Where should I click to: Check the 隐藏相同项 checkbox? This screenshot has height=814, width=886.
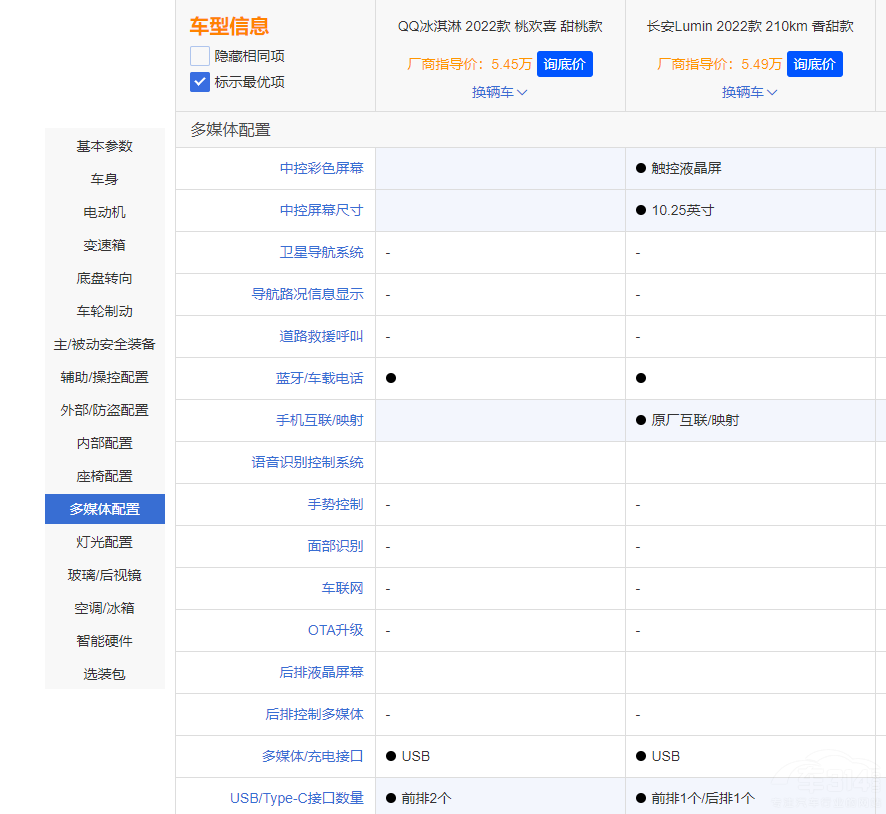[x=200, y=56]
